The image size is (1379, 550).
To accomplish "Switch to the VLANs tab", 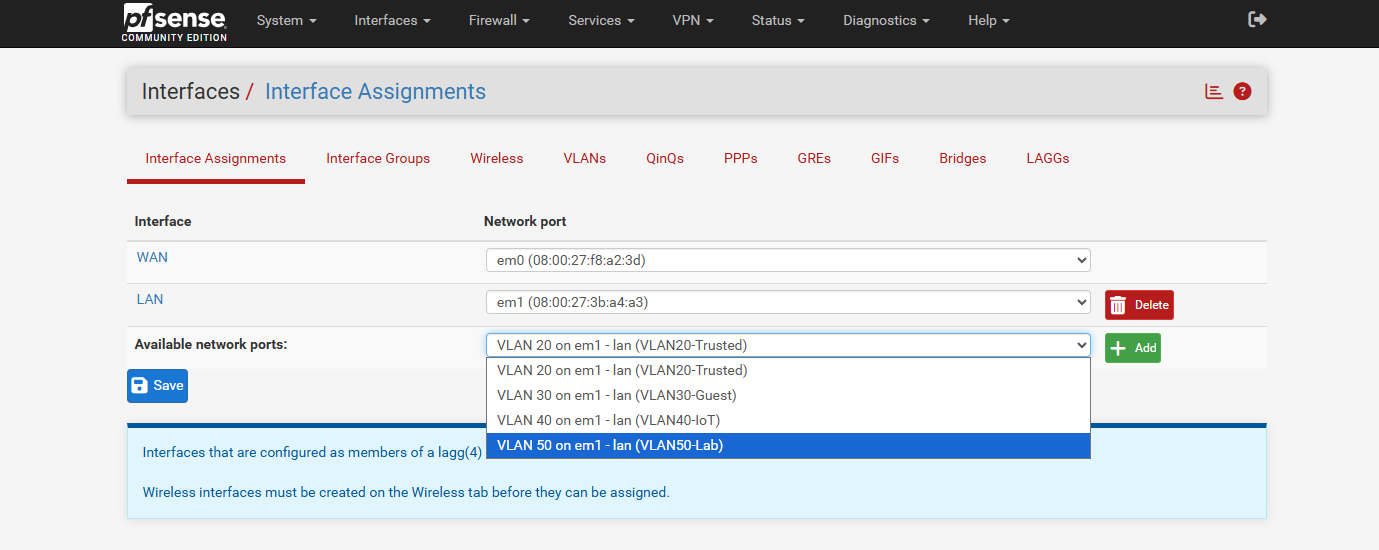I will 585,158.
